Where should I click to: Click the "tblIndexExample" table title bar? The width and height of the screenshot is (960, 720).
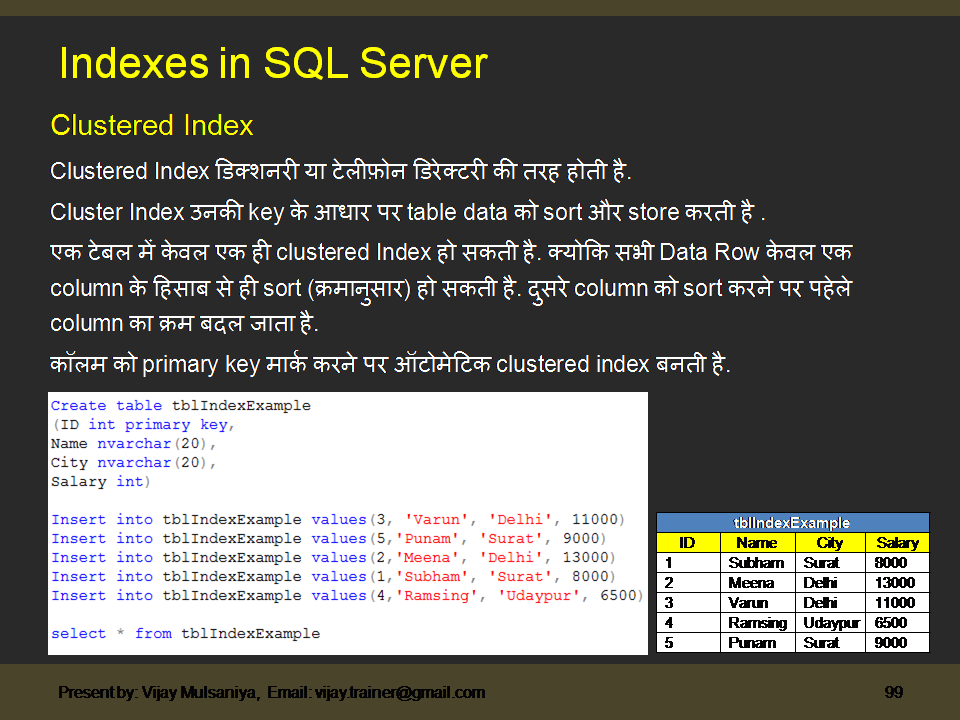[x=792, y=523]
